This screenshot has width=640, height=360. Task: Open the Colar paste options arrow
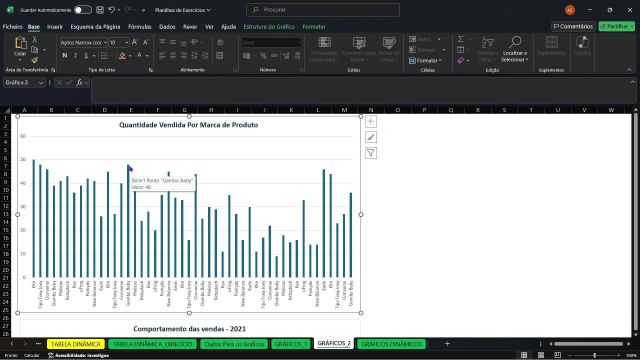20,60
